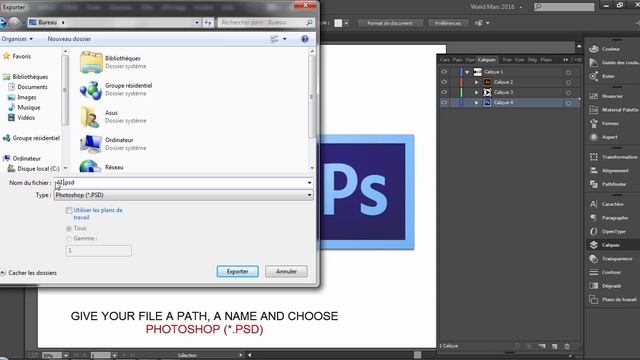The image size is (640, 360).
Task: Click the create new layer icon
Action: (554, 346)
